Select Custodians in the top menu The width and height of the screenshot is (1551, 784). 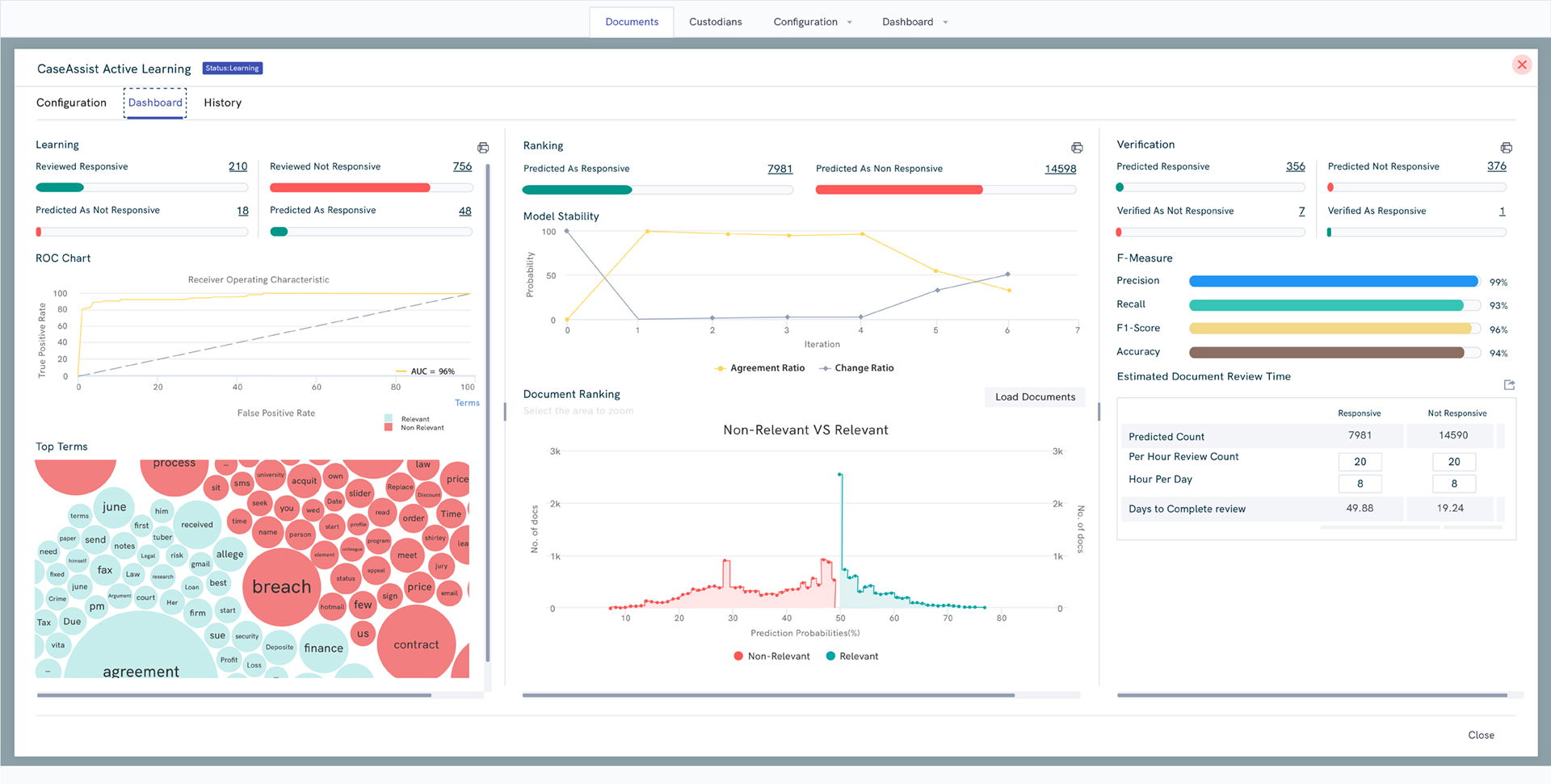[715, 22]
